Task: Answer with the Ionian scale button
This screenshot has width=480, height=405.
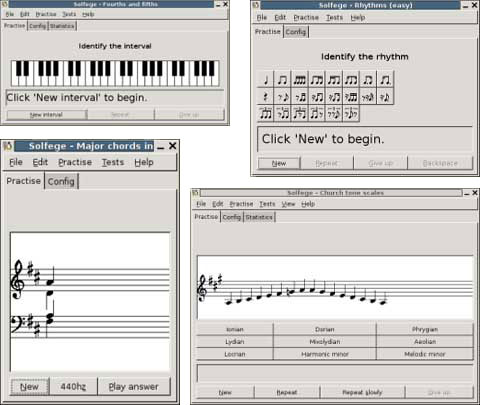Action: pos(235,329)
